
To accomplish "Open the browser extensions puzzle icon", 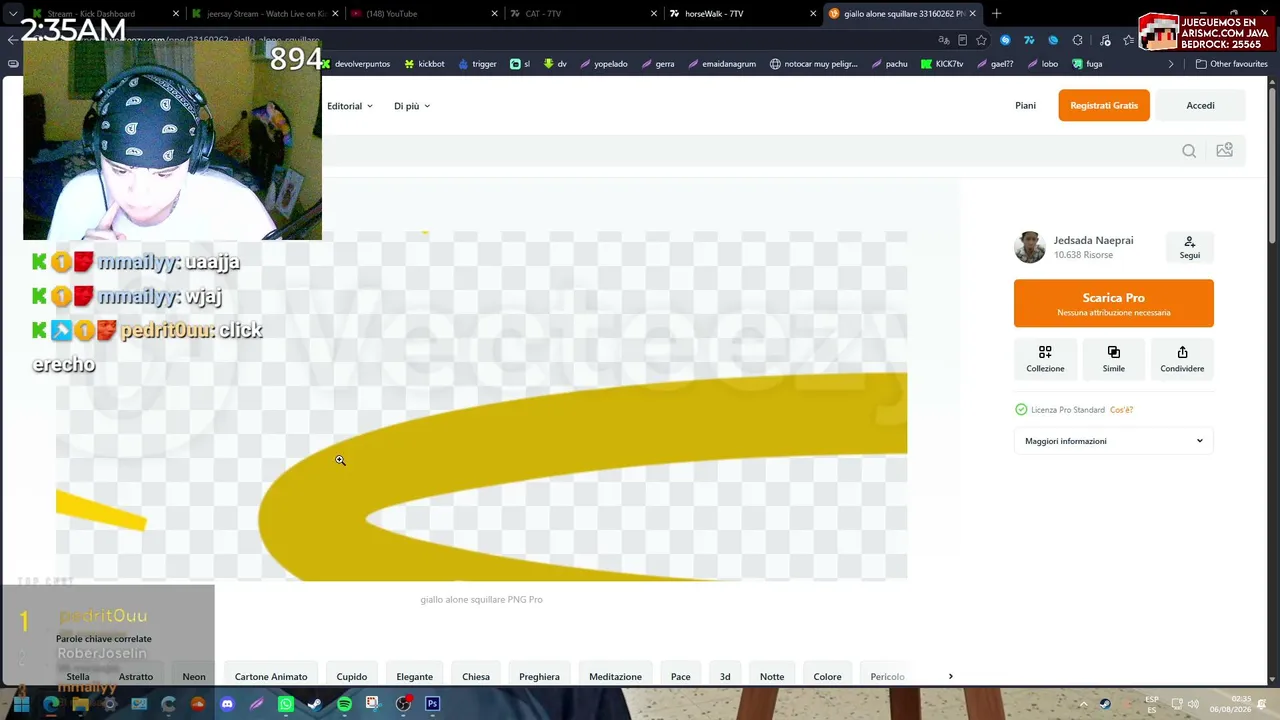I will tap(1077, 40).
